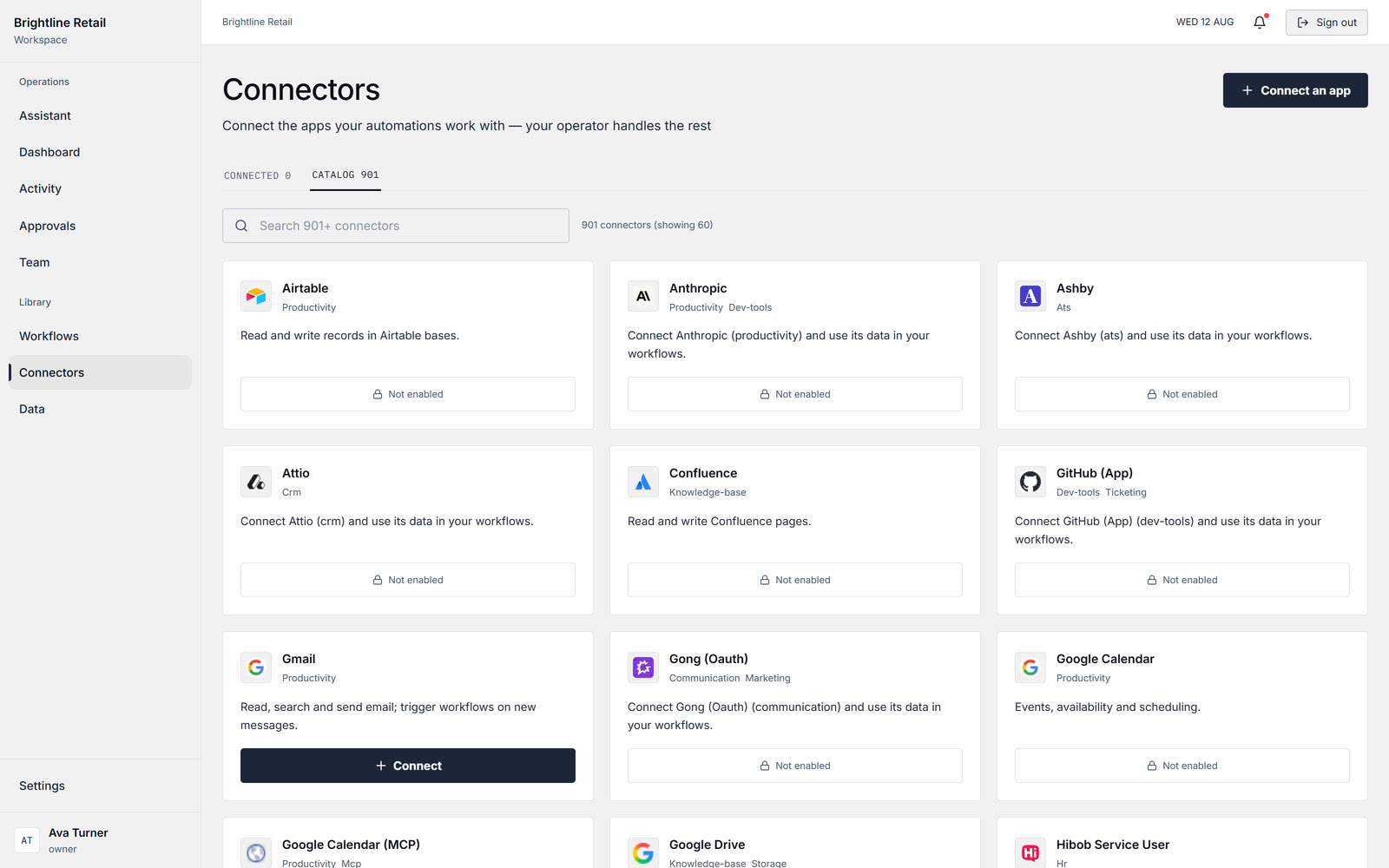Click the Ticketing tag on GitHub card
This screenshot has width=1389, height=868.
(1126, 492)
